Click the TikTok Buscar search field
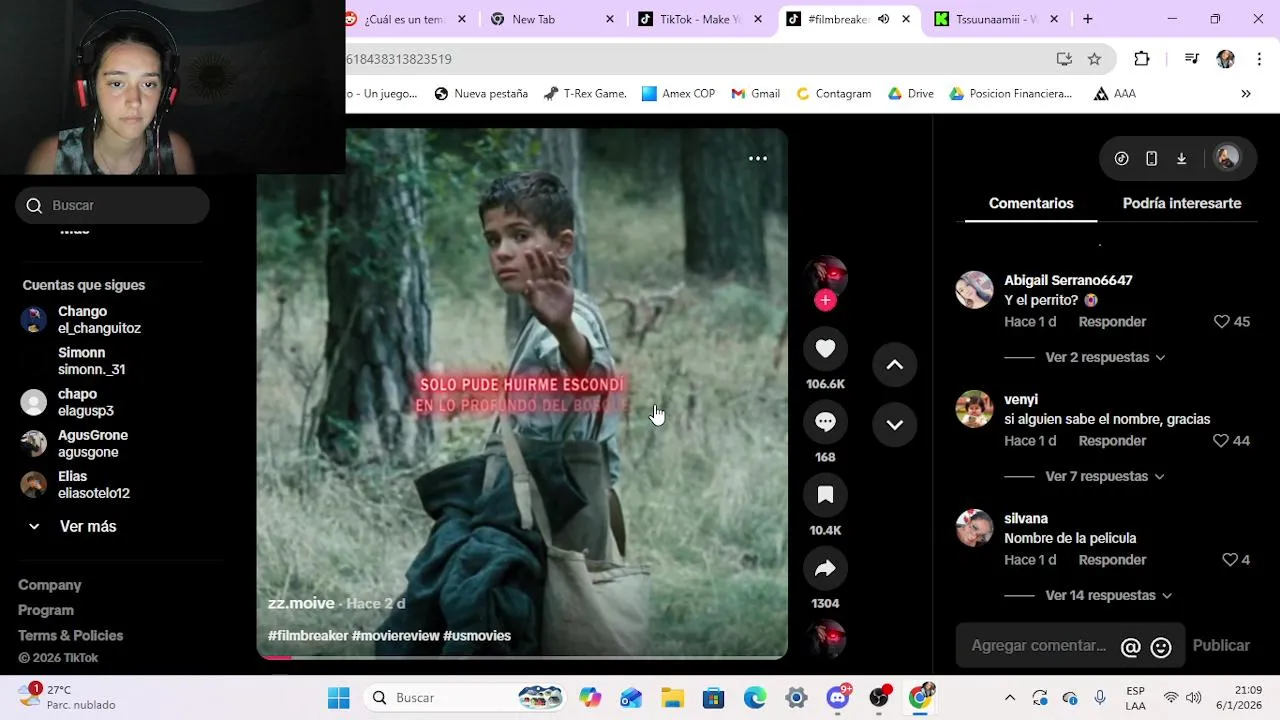This screenshot has height=720, width=1280. tap(112, 205)
